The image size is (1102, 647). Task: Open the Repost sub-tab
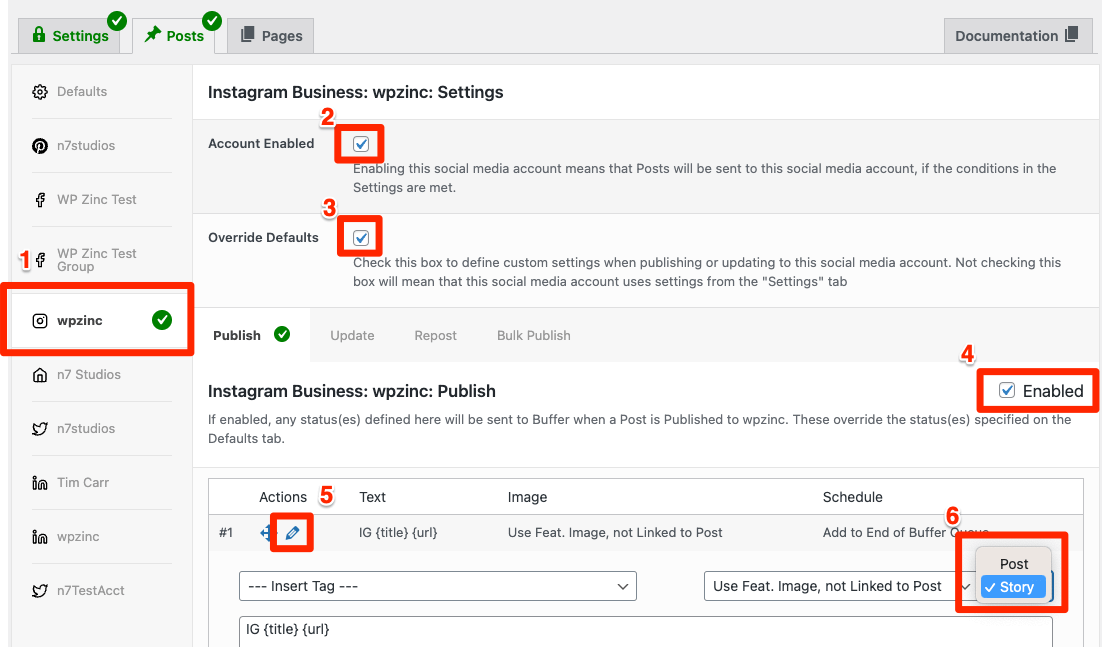435,336
